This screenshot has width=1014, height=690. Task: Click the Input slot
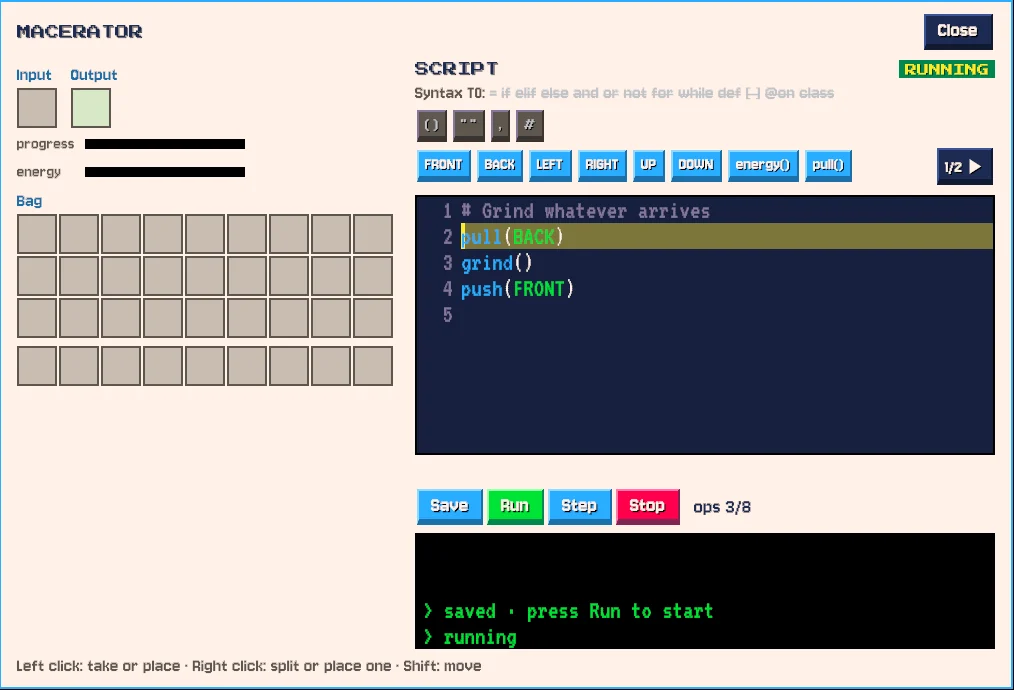pos(37,108)
